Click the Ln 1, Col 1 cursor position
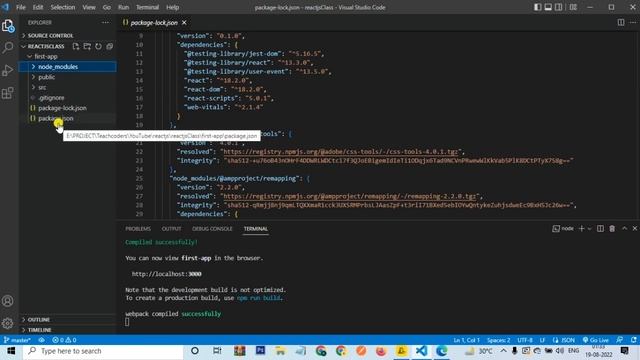This screenshot has width=640, height=360. coord(466,340)
